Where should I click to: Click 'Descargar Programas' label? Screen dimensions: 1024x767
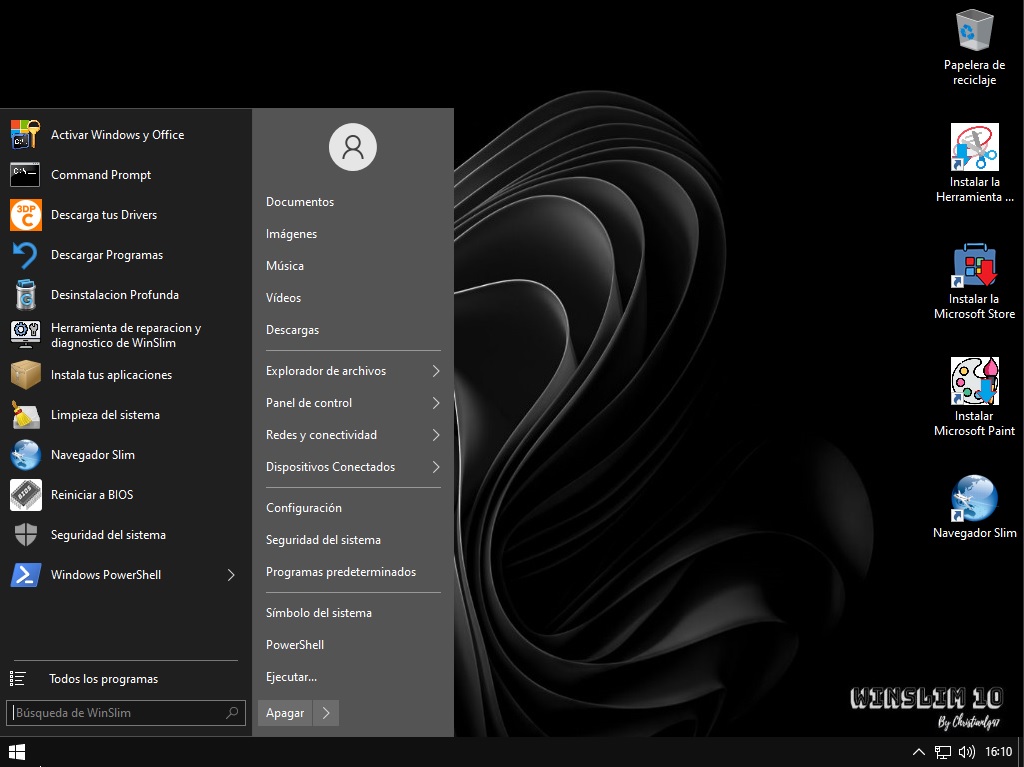(x=107, y=255)
